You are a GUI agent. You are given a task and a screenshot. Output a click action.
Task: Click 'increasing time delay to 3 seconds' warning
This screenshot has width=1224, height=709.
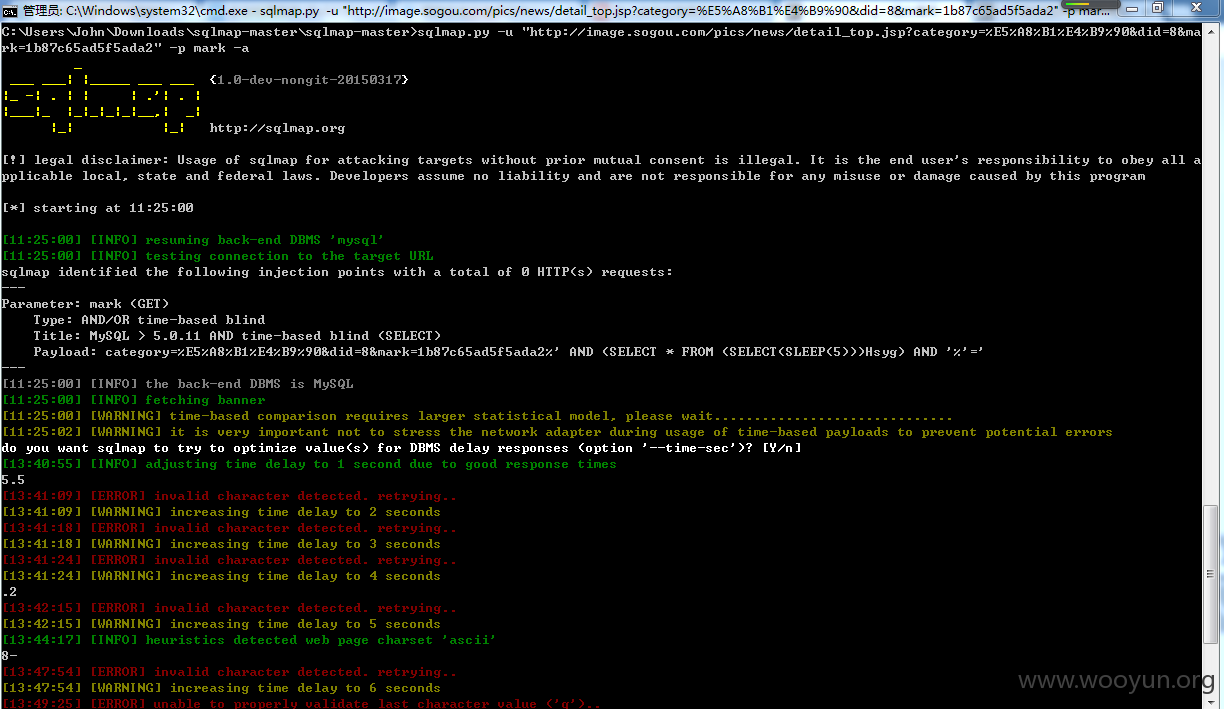point(221,544)
